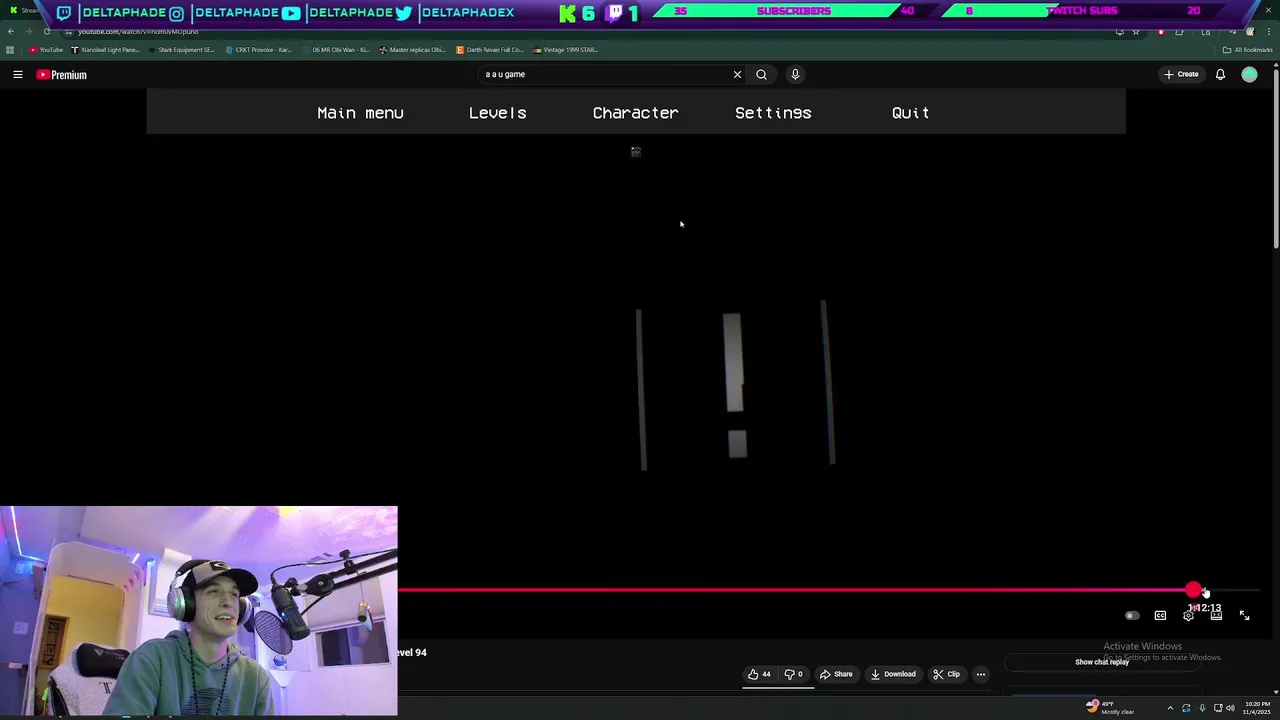Switch to theater mode
This screenshot has height=720, width=1280.
(1216, 616)
